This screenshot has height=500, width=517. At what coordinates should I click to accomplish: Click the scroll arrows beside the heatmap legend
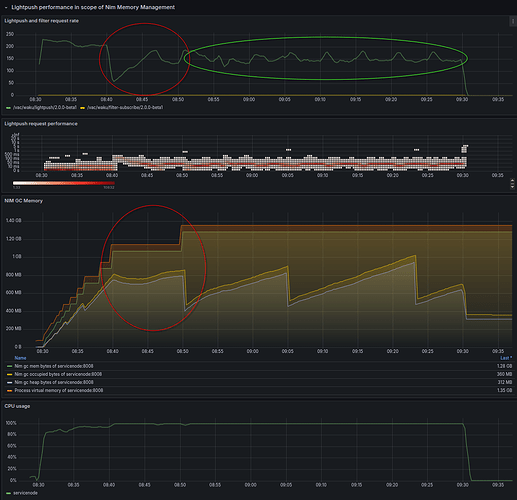512,184
